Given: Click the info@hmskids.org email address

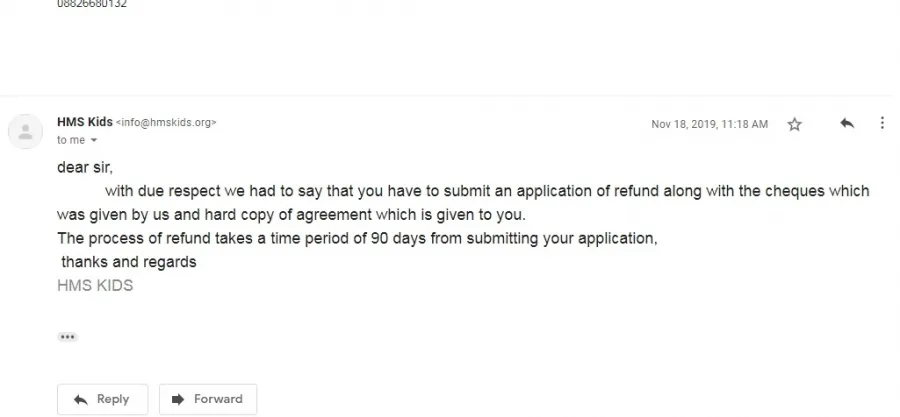Looking at the screenshot, I should 166,123.
